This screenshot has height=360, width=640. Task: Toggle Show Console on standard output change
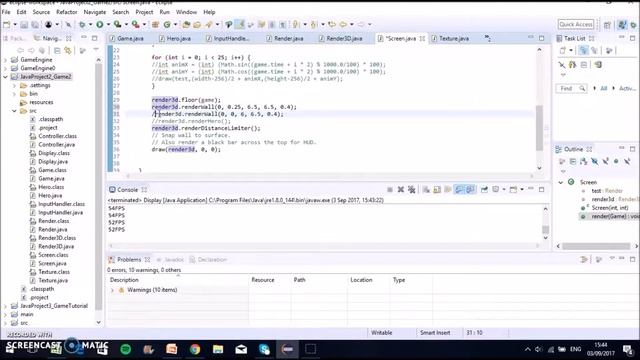(459, 189)
